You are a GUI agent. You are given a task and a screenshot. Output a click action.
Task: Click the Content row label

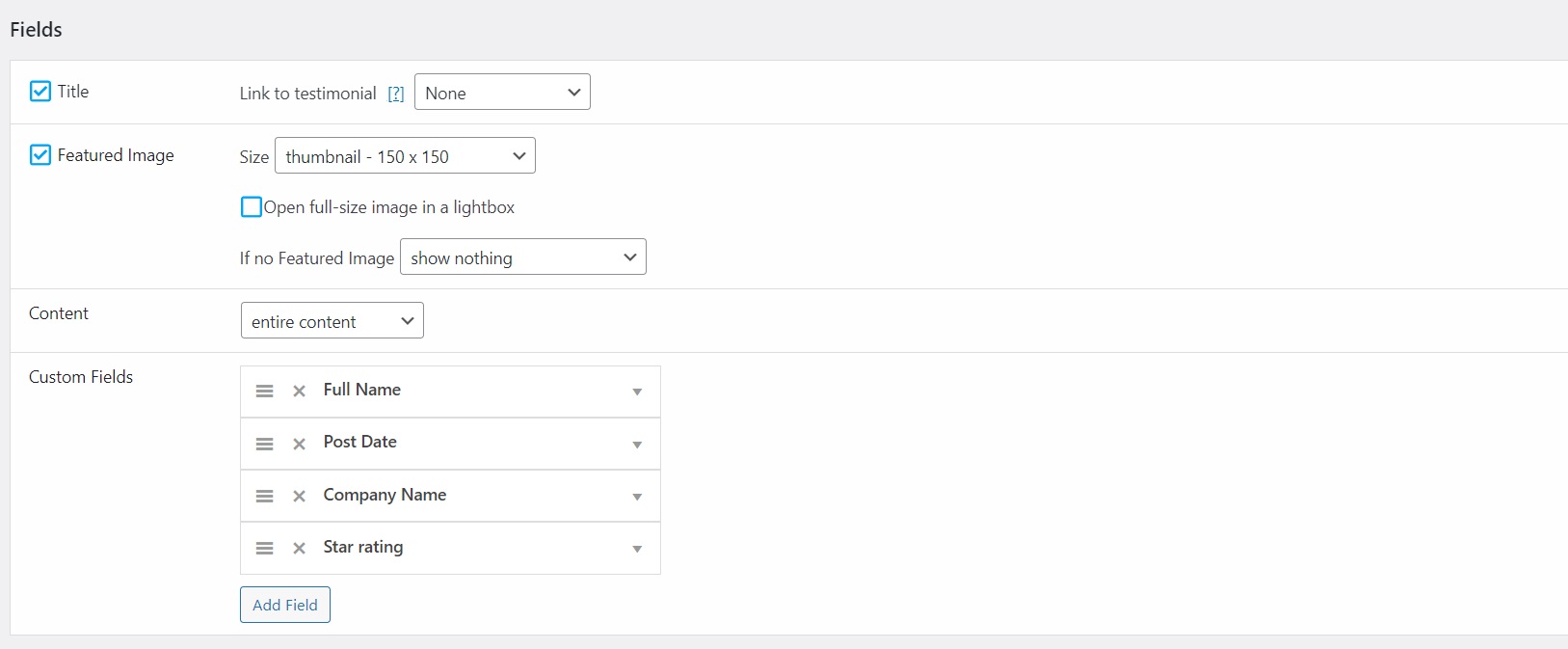[59, 313]
